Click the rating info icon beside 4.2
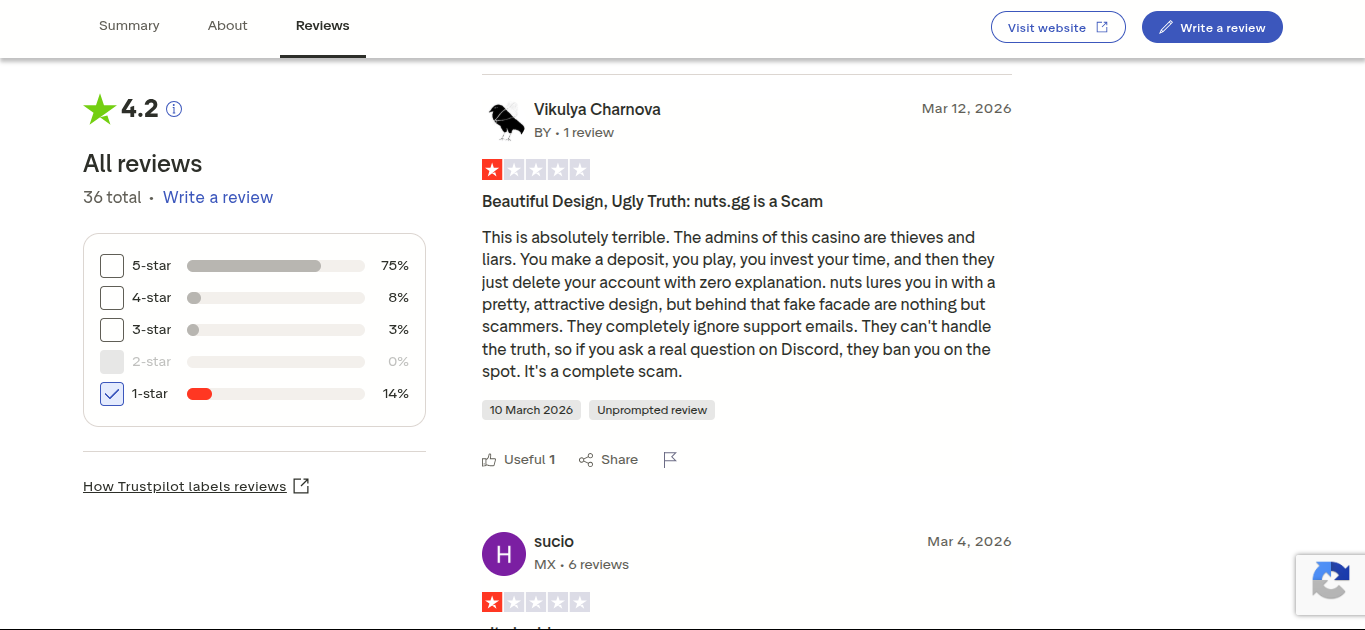 tap(174, 109)
